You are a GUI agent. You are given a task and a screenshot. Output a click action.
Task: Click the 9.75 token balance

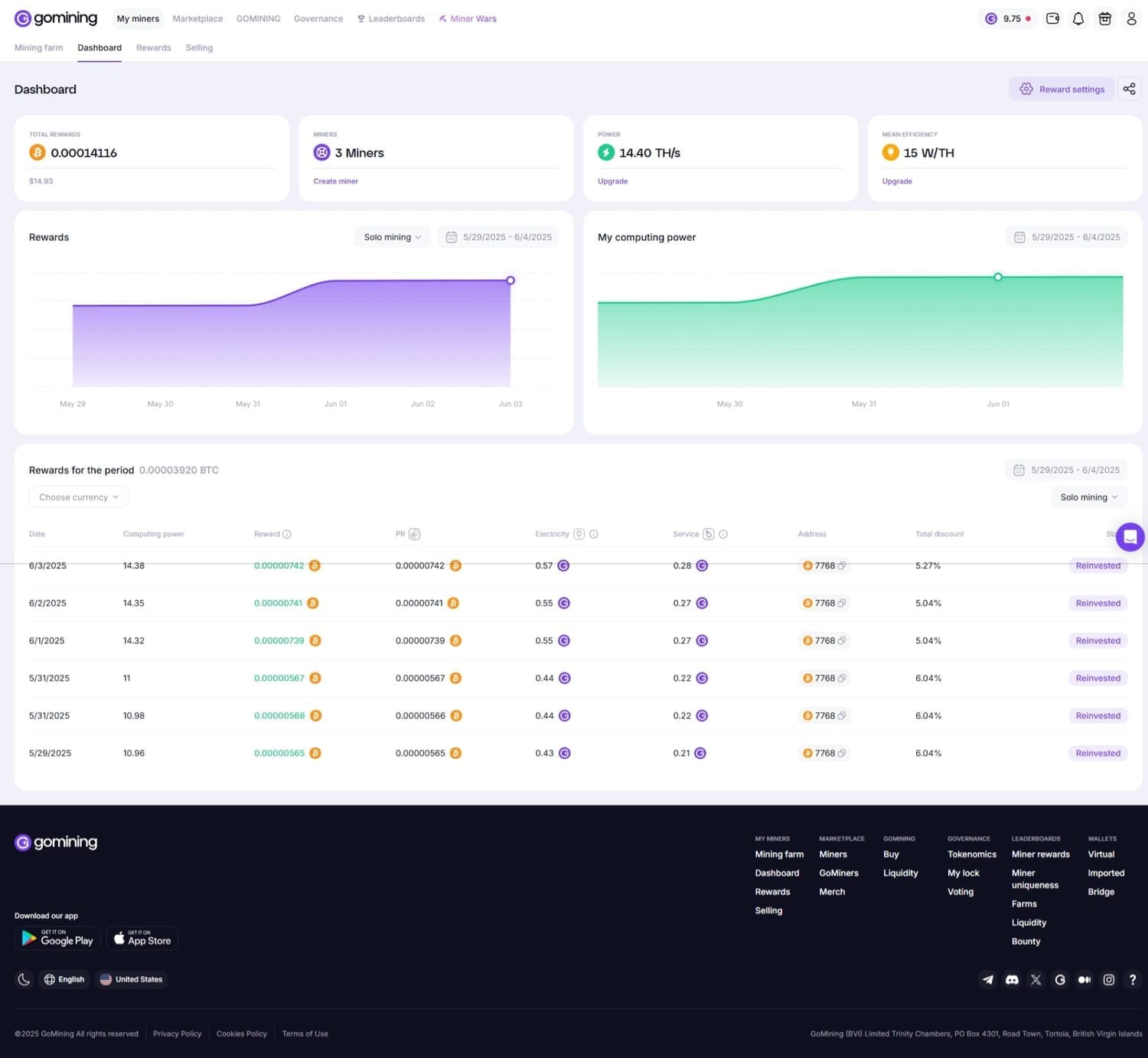pyautogui.click(x=1007, y=18)
